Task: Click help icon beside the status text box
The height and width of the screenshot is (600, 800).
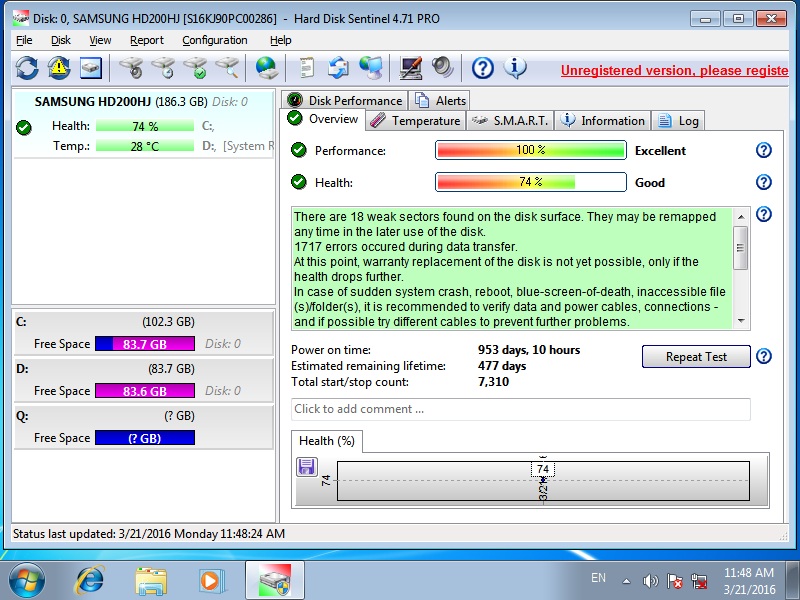Action: pos(764,214)
